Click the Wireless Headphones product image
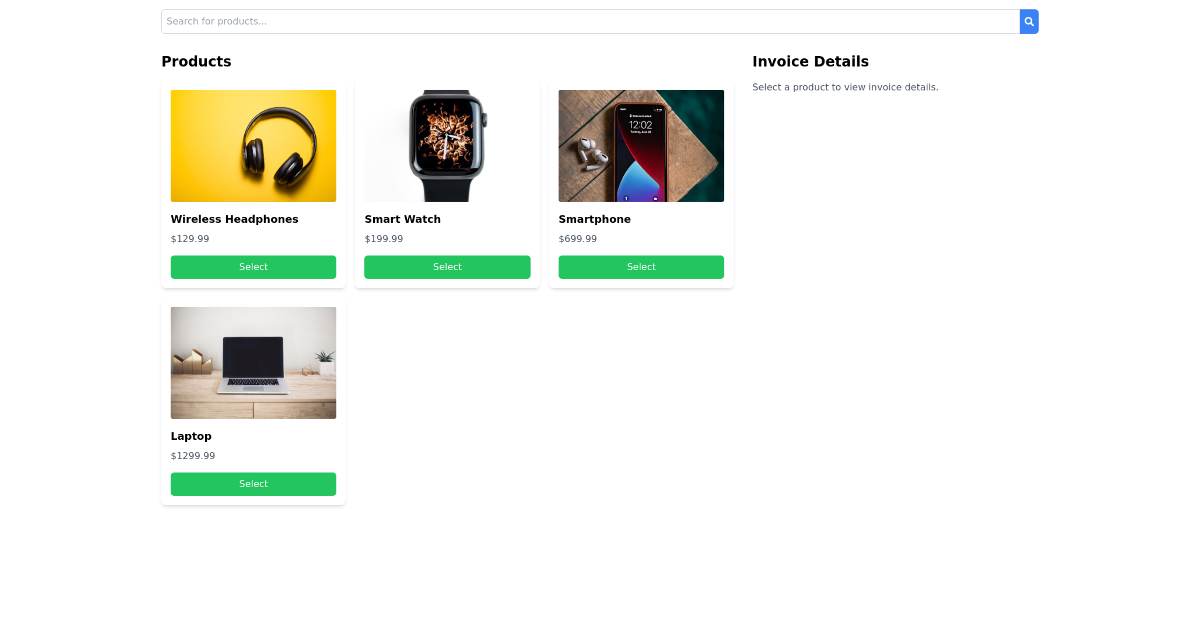Screen dimensions: 1200x630 (x=253, y=145)
